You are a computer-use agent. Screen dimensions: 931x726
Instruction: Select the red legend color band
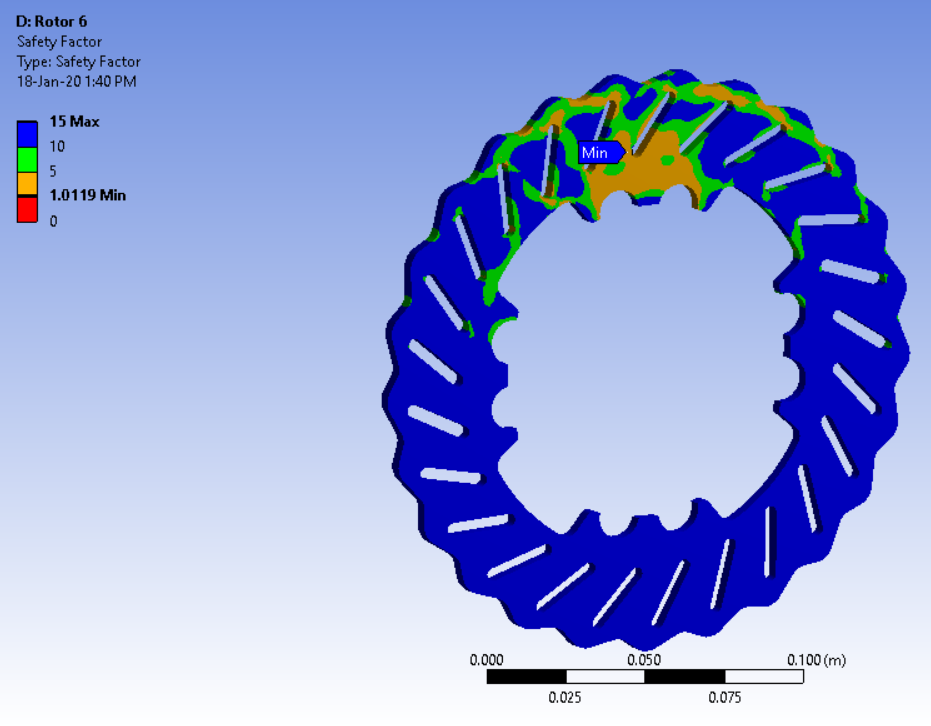pyautogui.click(x=27, y=210)
